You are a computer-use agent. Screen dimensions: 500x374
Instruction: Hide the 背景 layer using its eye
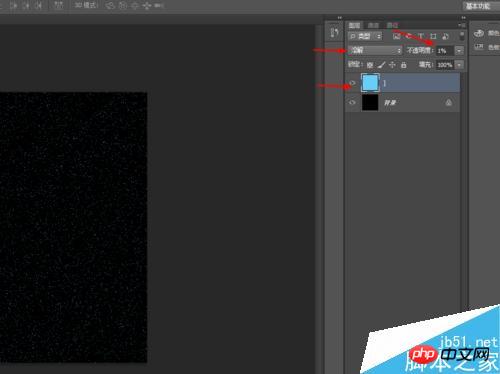click(x=352, y=102)
